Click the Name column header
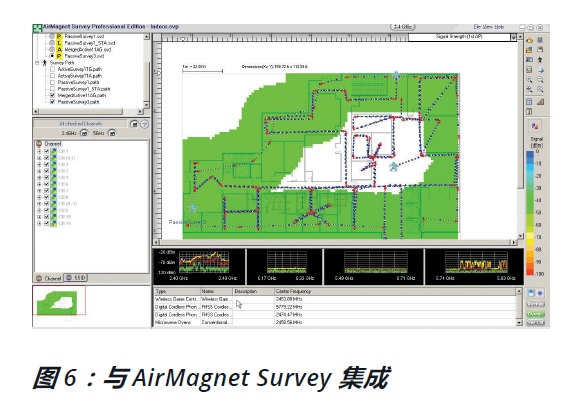The width and height of the screenshot is (587, 411). pos(216,291)
